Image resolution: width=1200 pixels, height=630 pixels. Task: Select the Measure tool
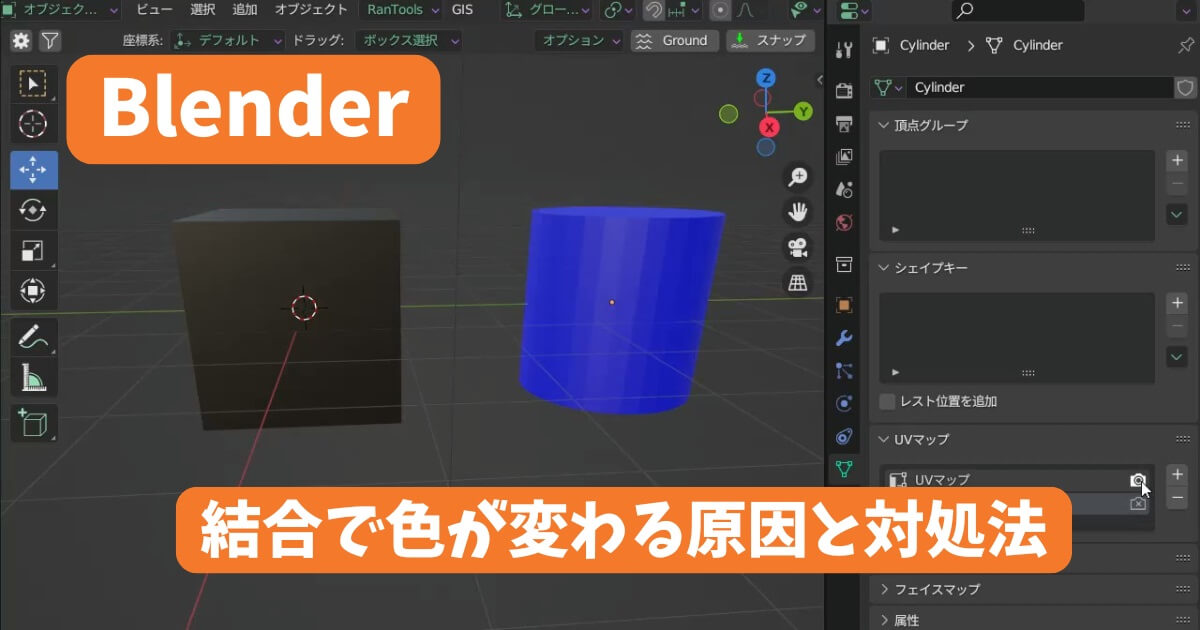[34, 378]
